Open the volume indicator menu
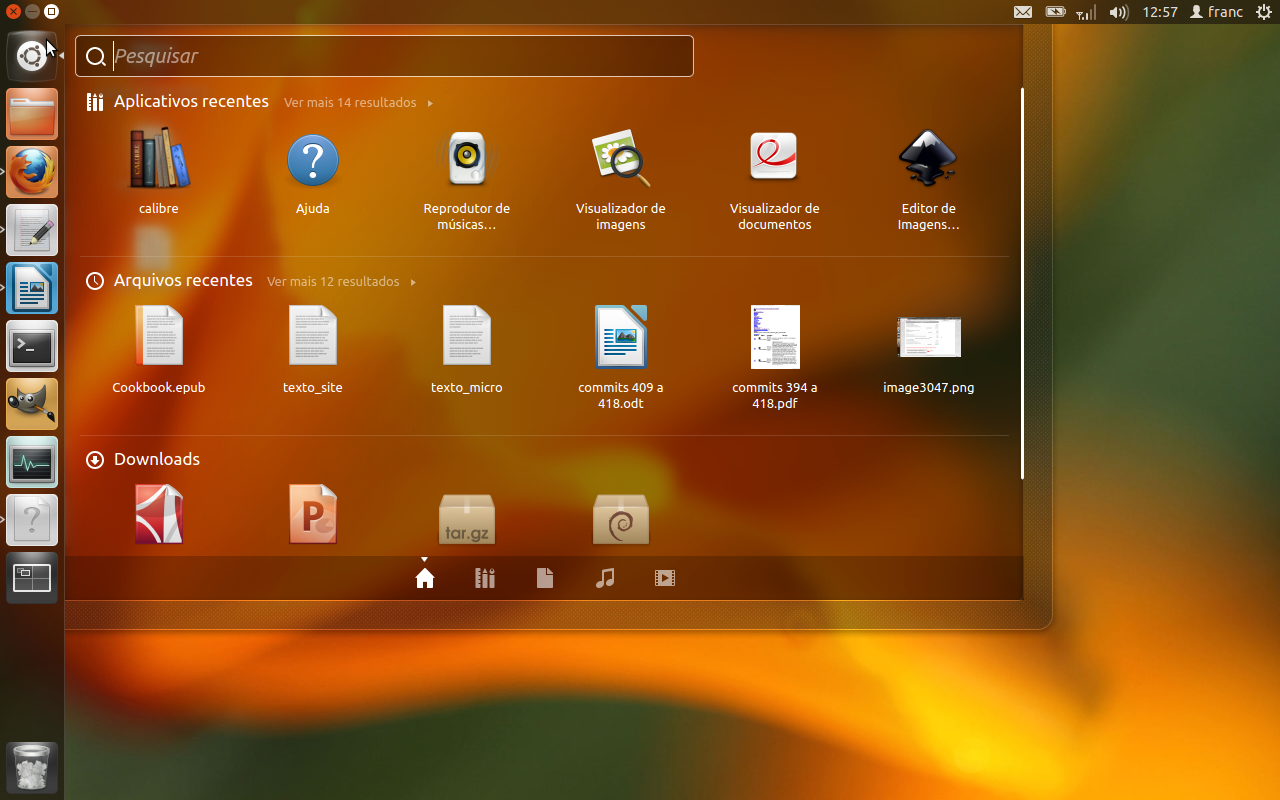Screen dimensions: 1280x800 coord(1119,12)
